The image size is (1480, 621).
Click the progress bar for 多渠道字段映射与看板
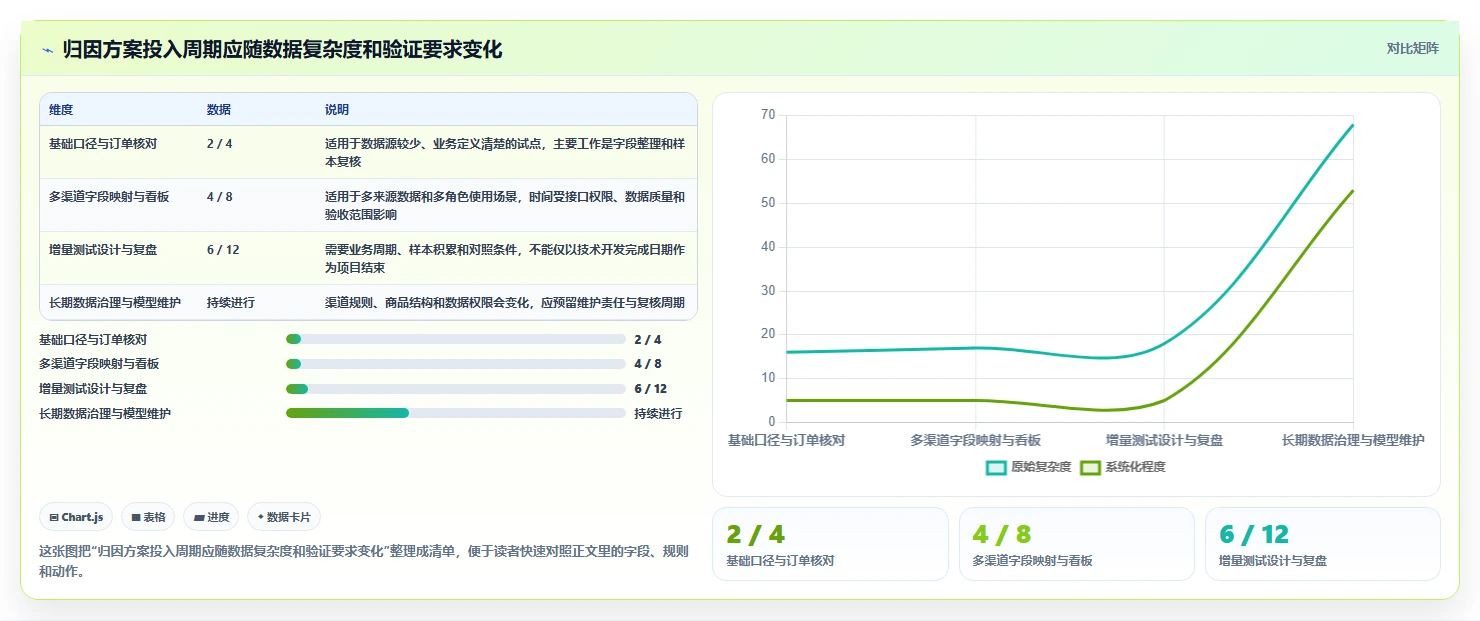(455, 364)
